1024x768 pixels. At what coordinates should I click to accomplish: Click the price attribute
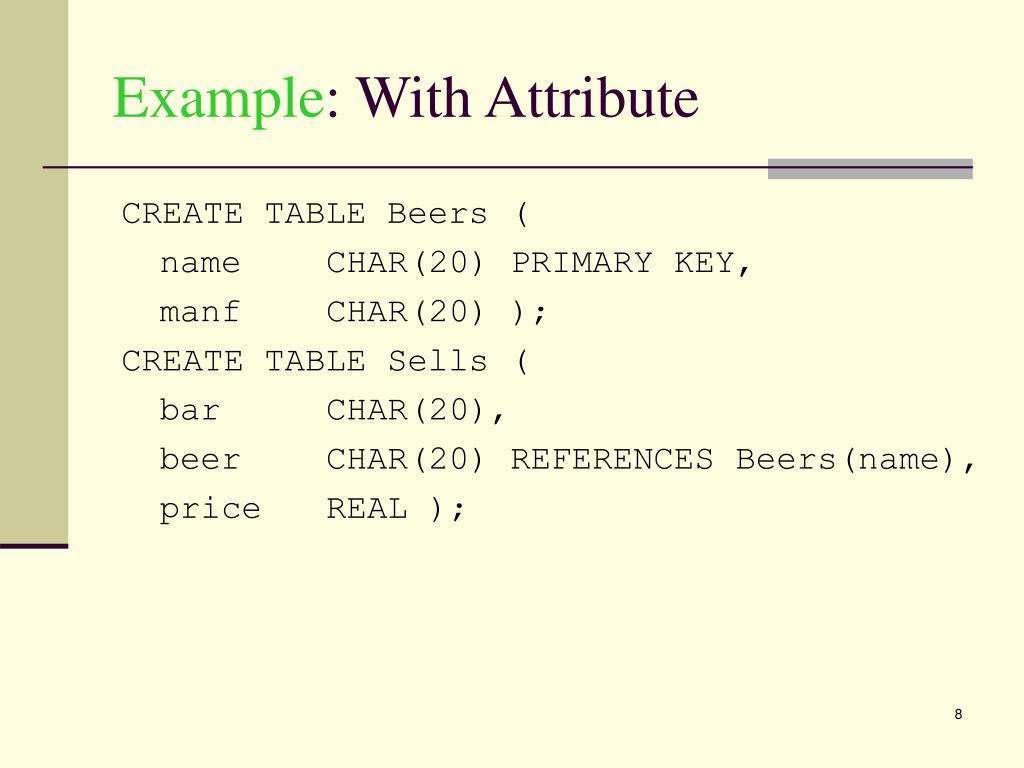click(x=210, y=509)
